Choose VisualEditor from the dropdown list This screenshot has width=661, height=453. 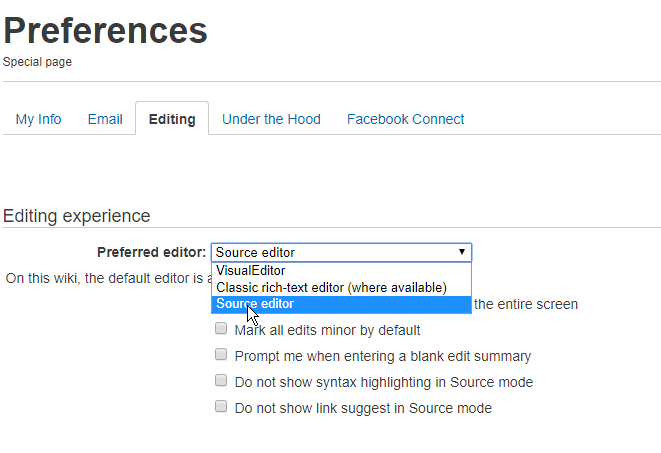coord(251,271)
